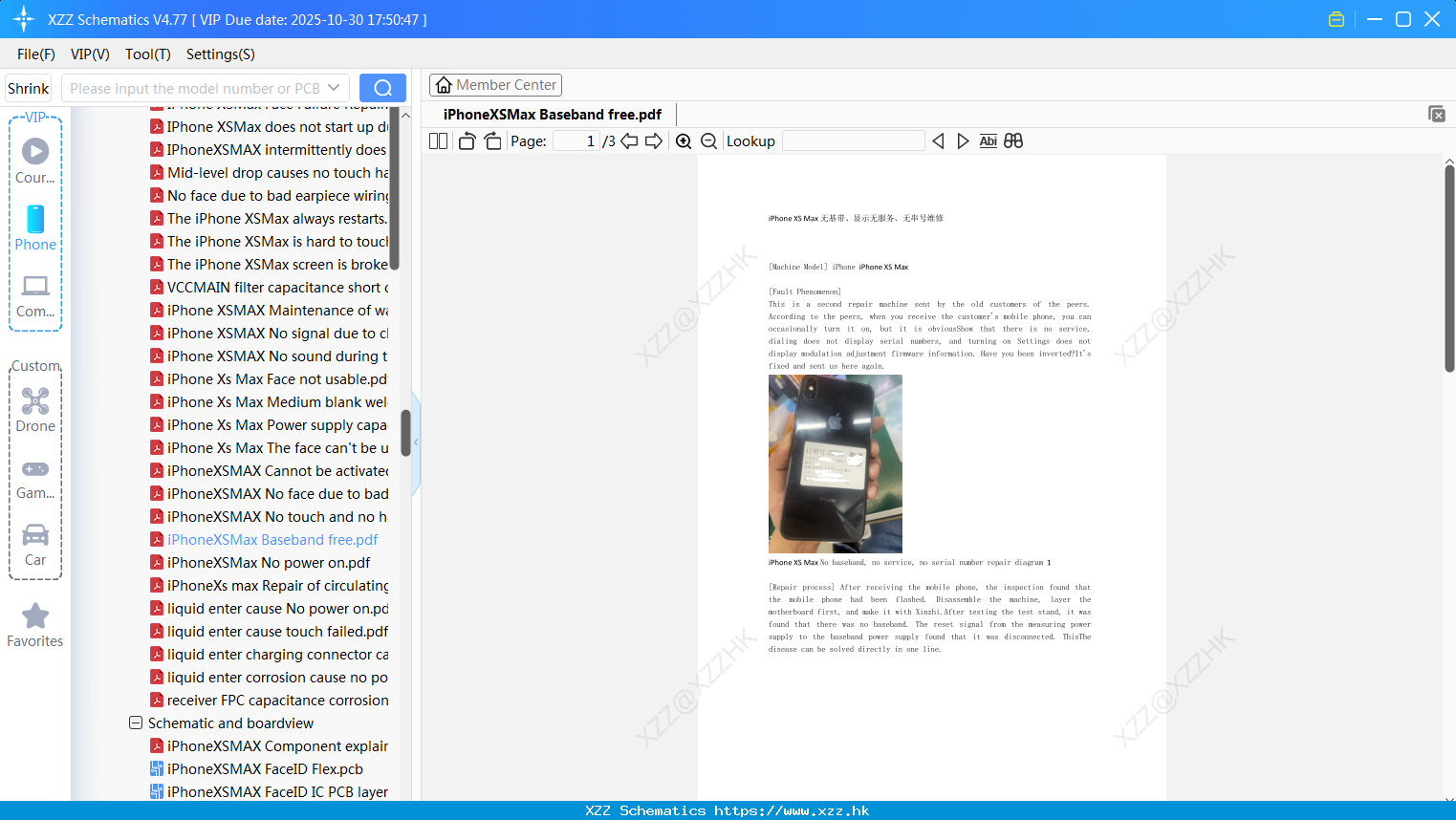The width and height of the screenshot is (1456, 820).
Task: Click the binoculars search icon
Action: 1013,141
